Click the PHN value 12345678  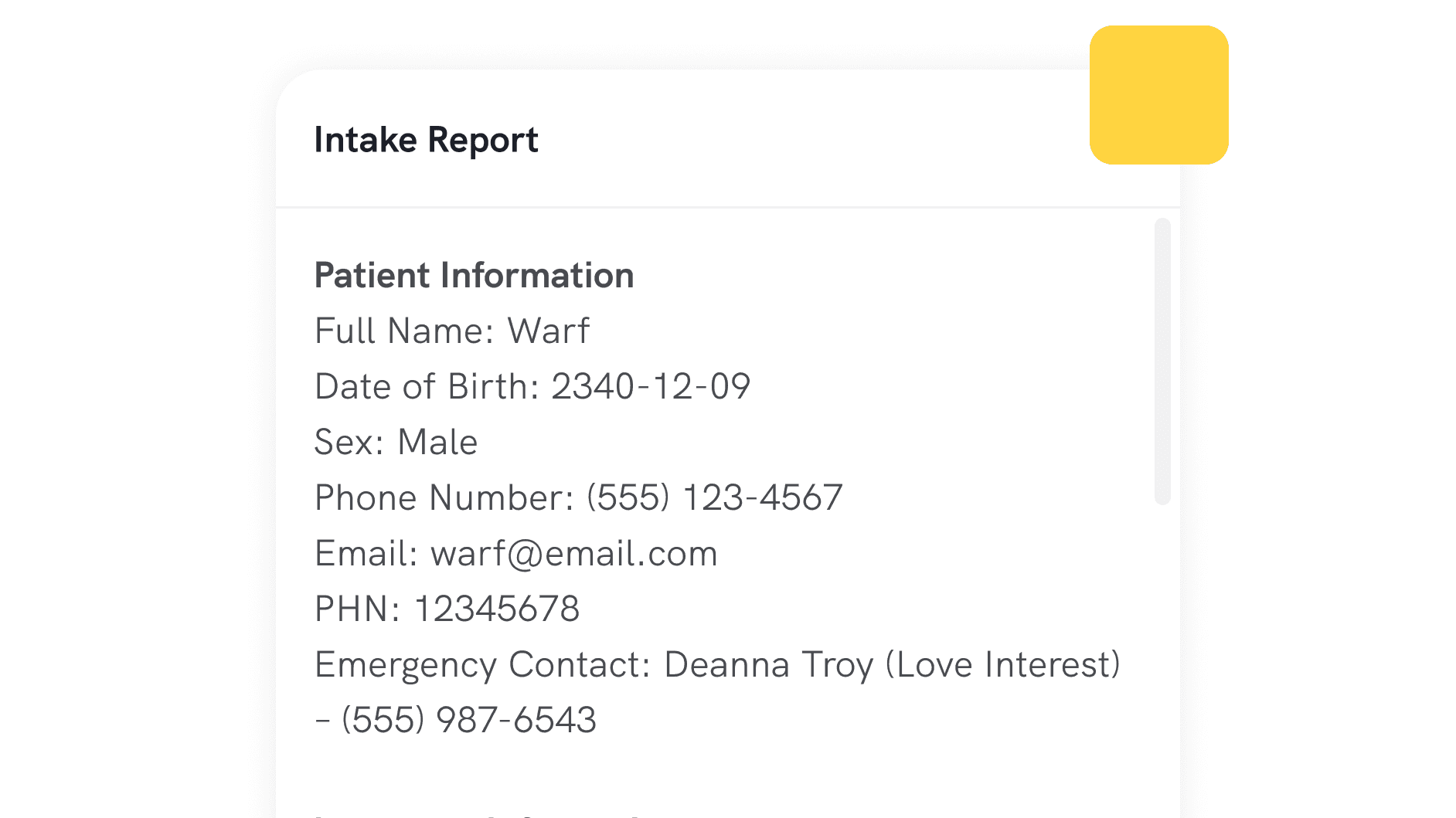click(x=497, y=609)
